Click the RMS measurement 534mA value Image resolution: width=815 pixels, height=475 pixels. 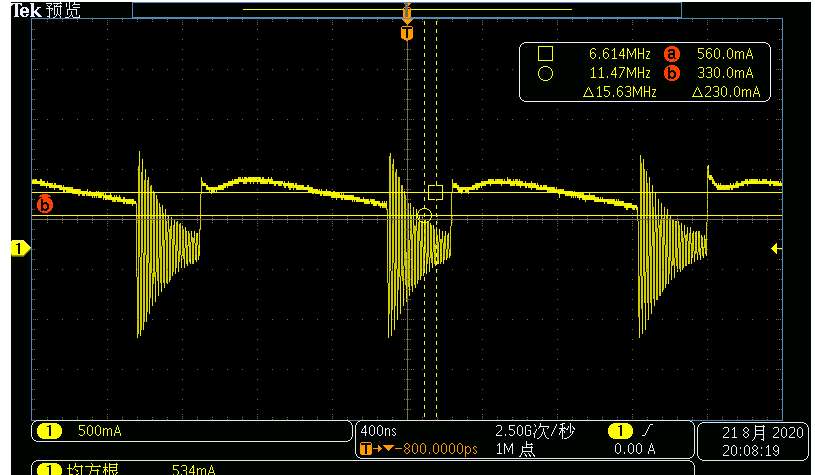coord(193,469)
